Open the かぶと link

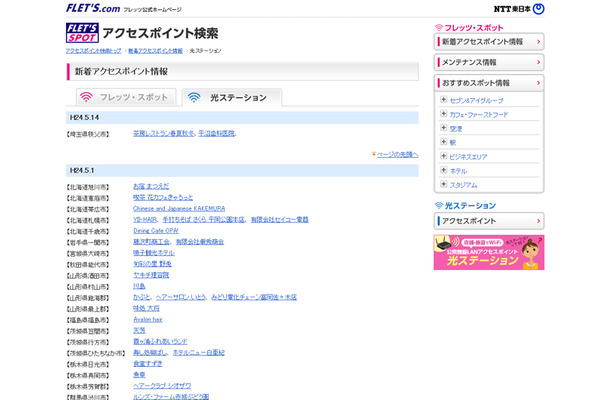coord(142,297)
